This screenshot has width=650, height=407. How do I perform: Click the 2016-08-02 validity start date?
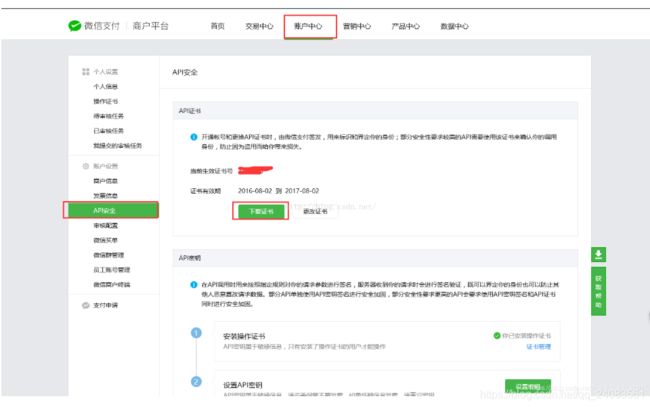(x=255, y=191)
